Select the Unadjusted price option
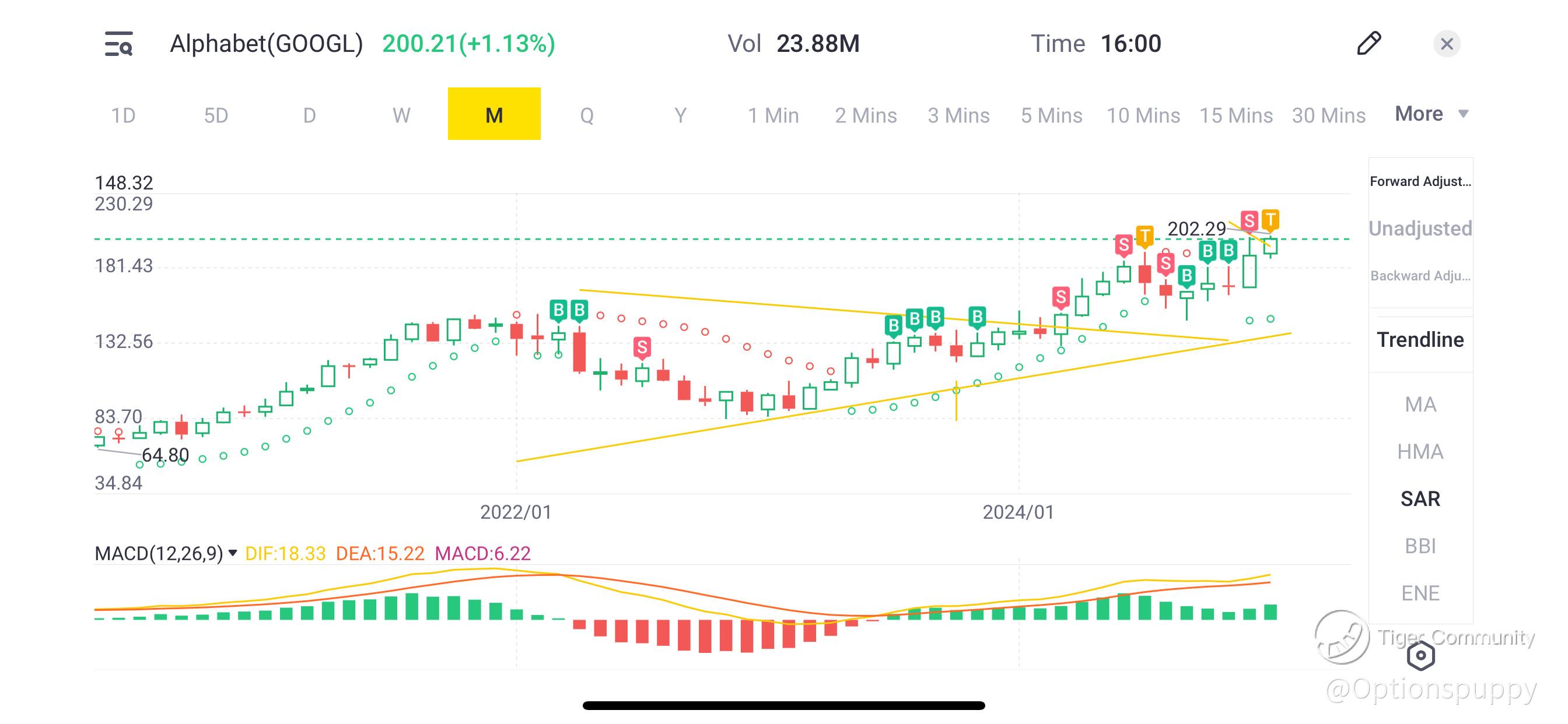This screenshot has width=1568, height=724. [1420, 228]
